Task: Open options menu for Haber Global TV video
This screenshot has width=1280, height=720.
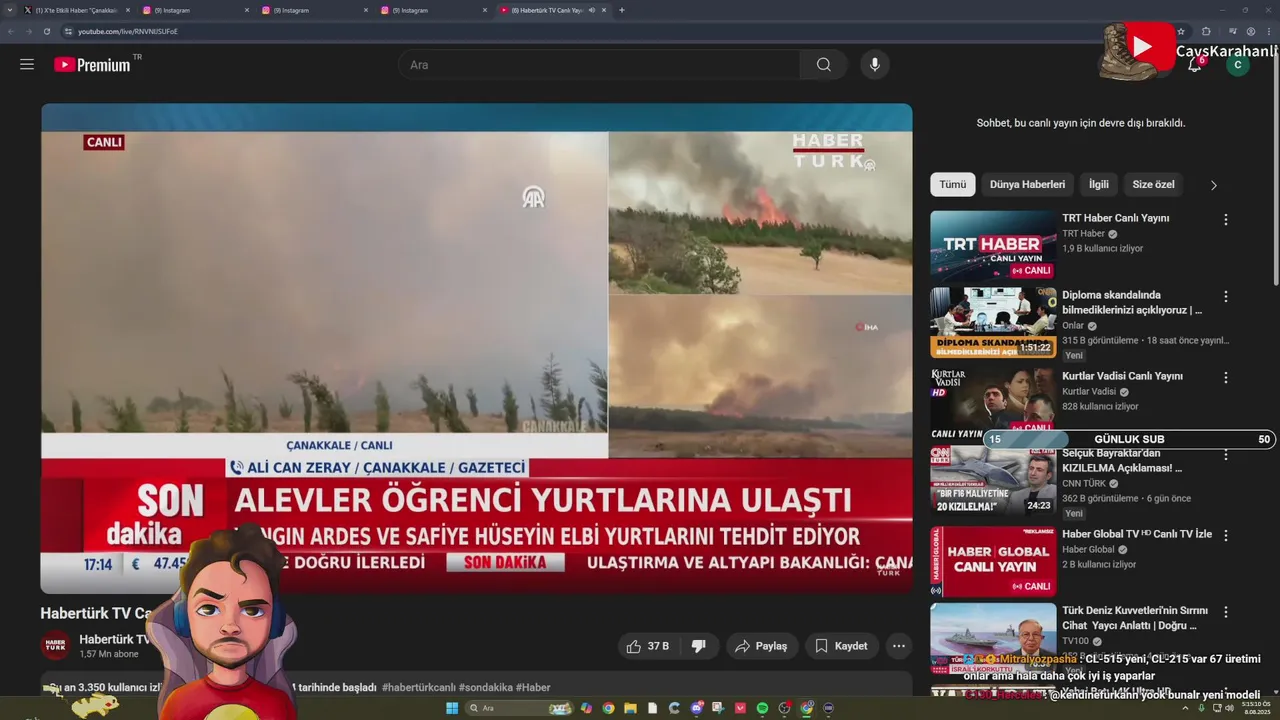Action: (x=1226, y=535)
